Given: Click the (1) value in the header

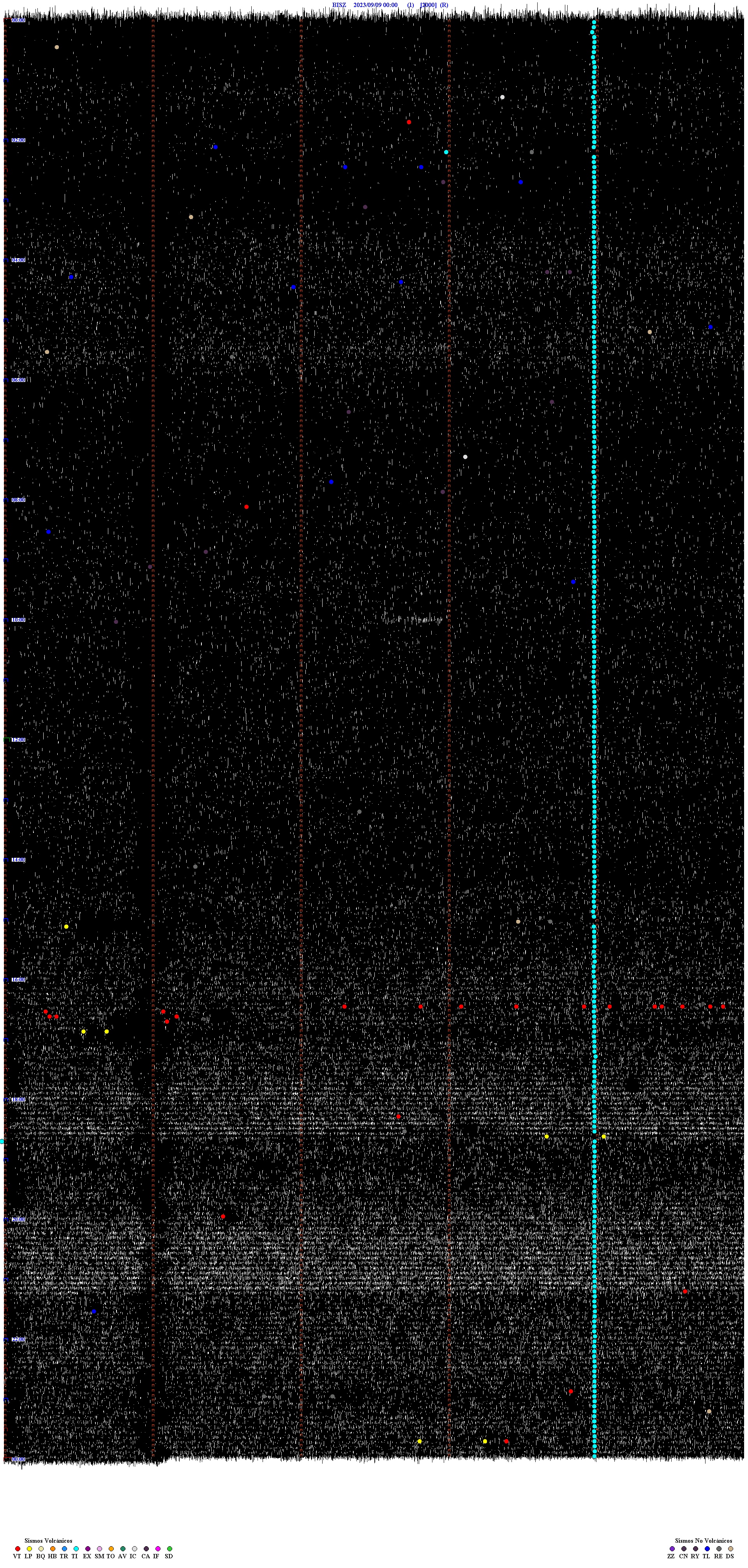Looking at the screenshot, I should 411,5.
